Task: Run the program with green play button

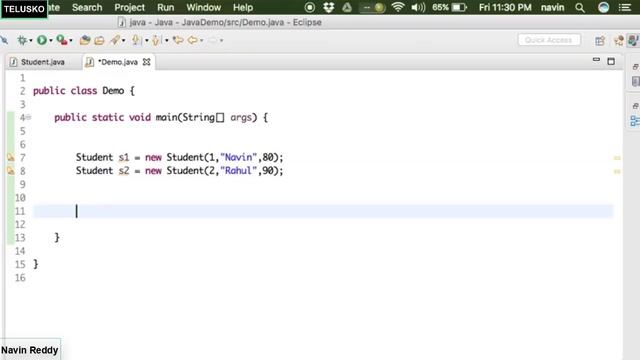Action: pos(42,40)
